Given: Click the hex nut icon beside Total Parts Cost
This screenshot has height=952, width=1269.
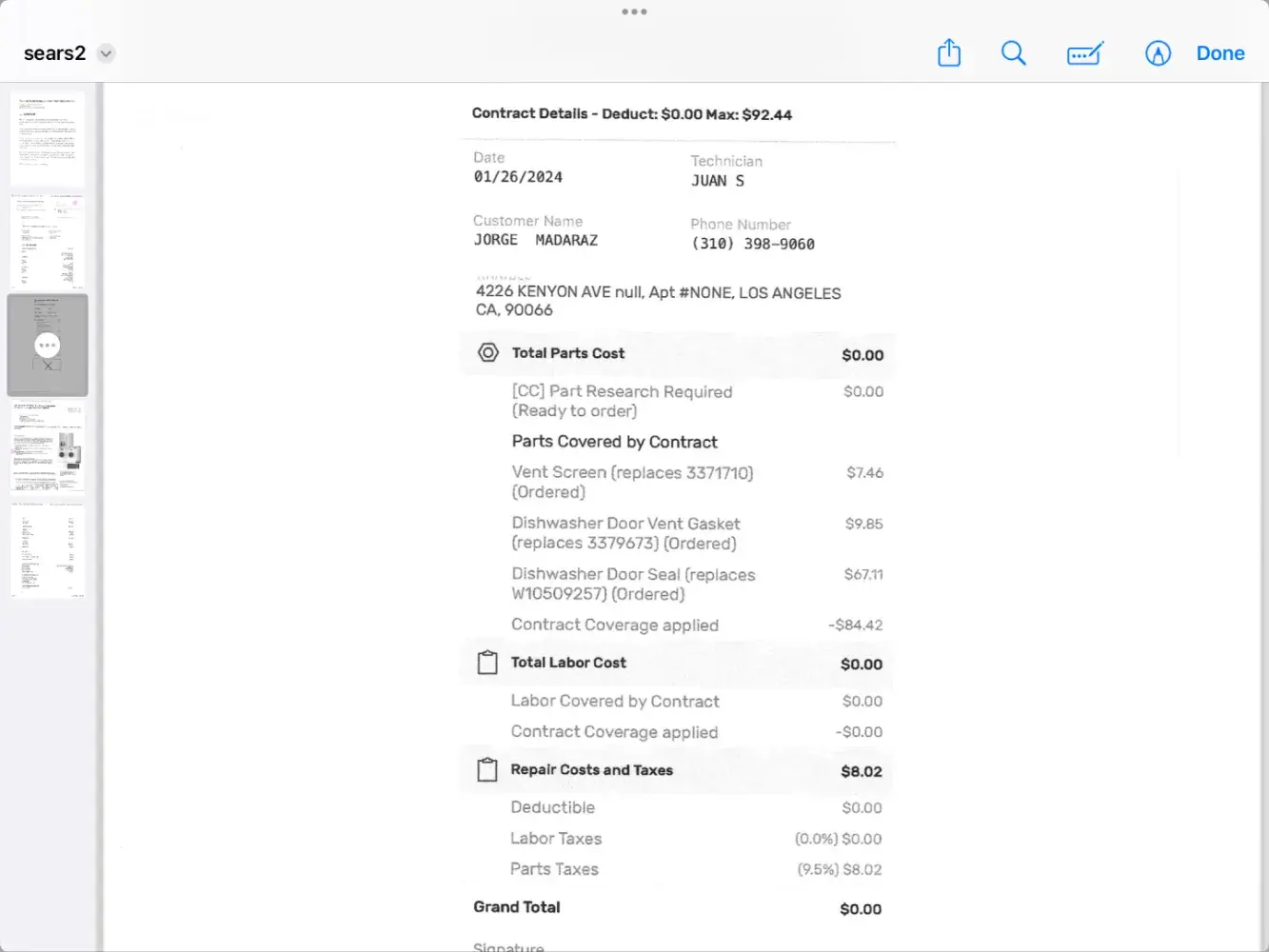Looking at the screenshot, I should [x=488, y=353].
